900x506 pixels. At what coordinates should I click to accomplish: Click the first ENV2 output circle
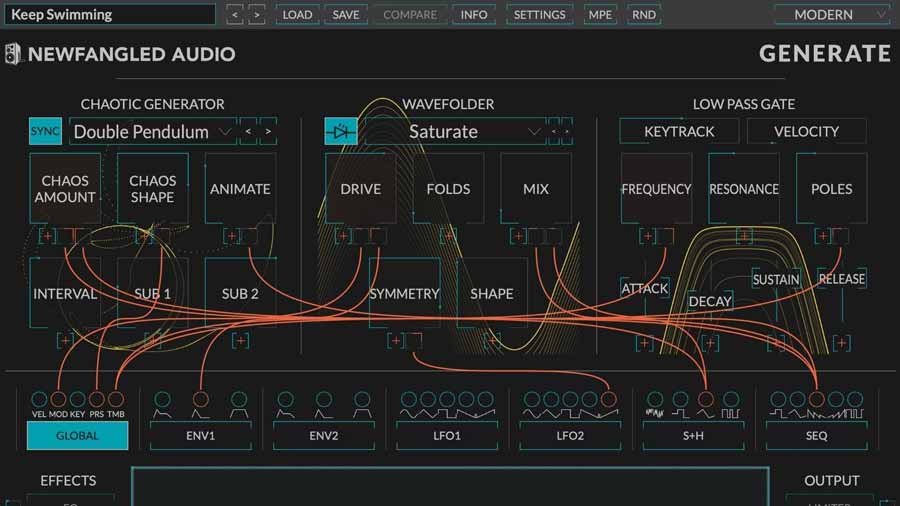coord(285,399)
